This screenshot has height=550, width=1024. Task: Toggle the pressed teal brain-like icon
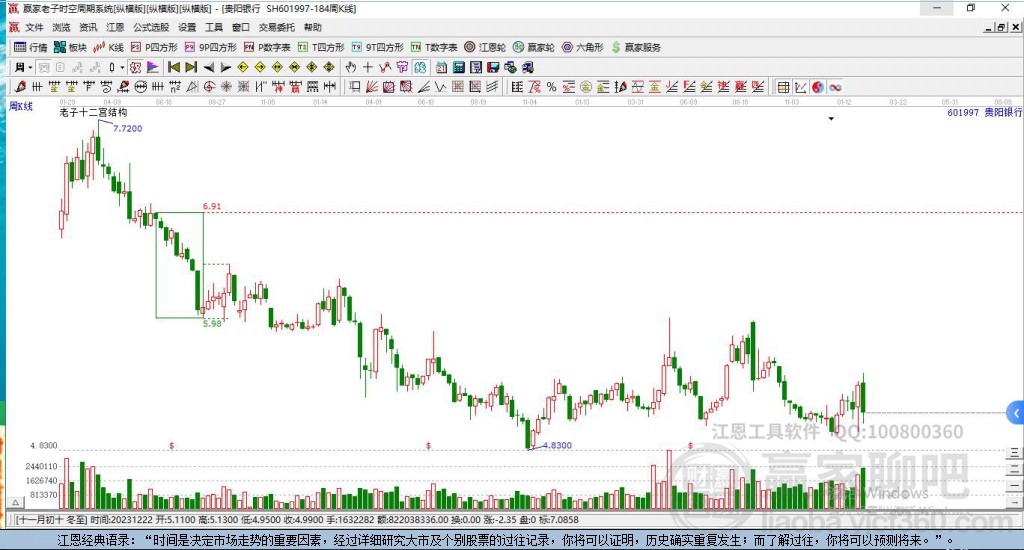tap(420, 67)
